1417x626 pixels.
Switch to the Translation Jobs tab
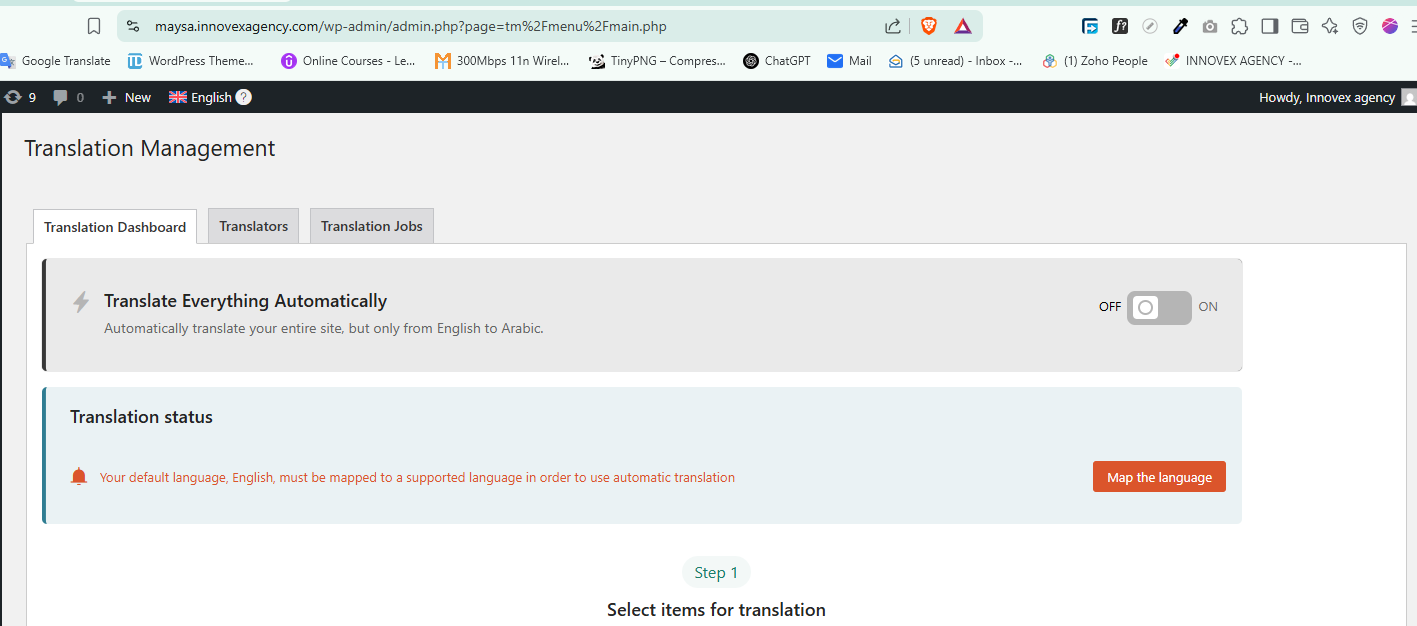[372, 226]
